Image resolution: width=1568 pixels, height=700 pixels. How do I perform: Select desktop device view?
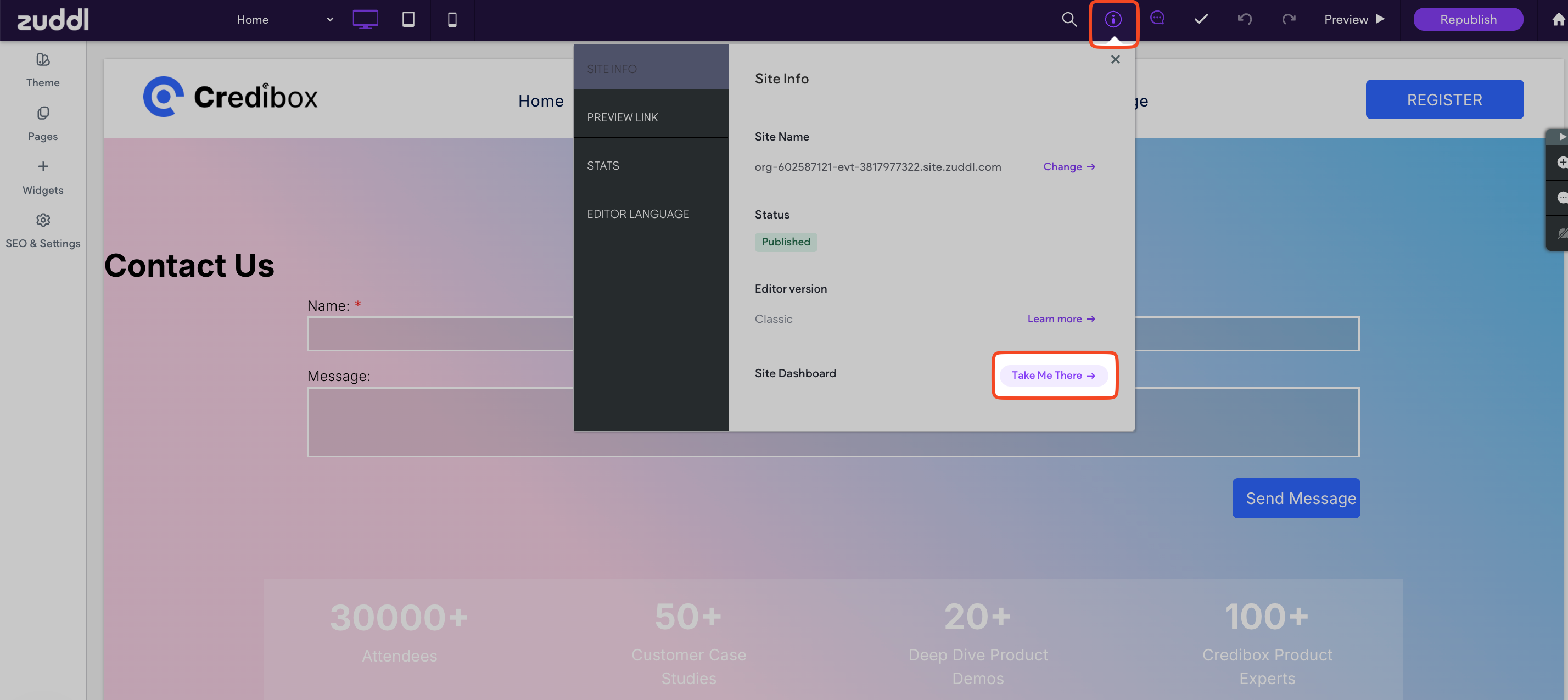[x=365, y=19]
